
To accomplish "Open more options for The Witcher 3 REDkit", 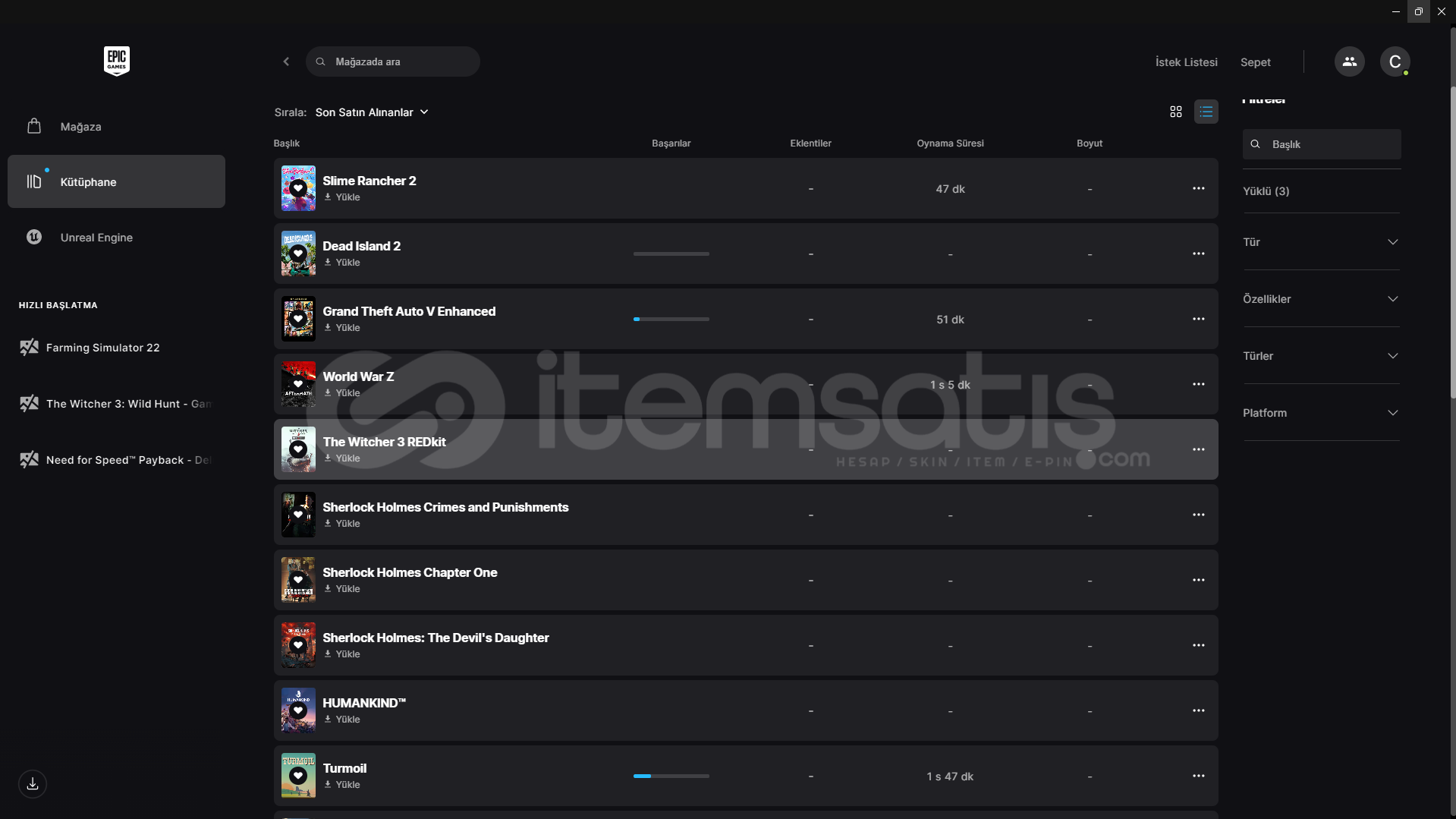I will click(1199, 449).
